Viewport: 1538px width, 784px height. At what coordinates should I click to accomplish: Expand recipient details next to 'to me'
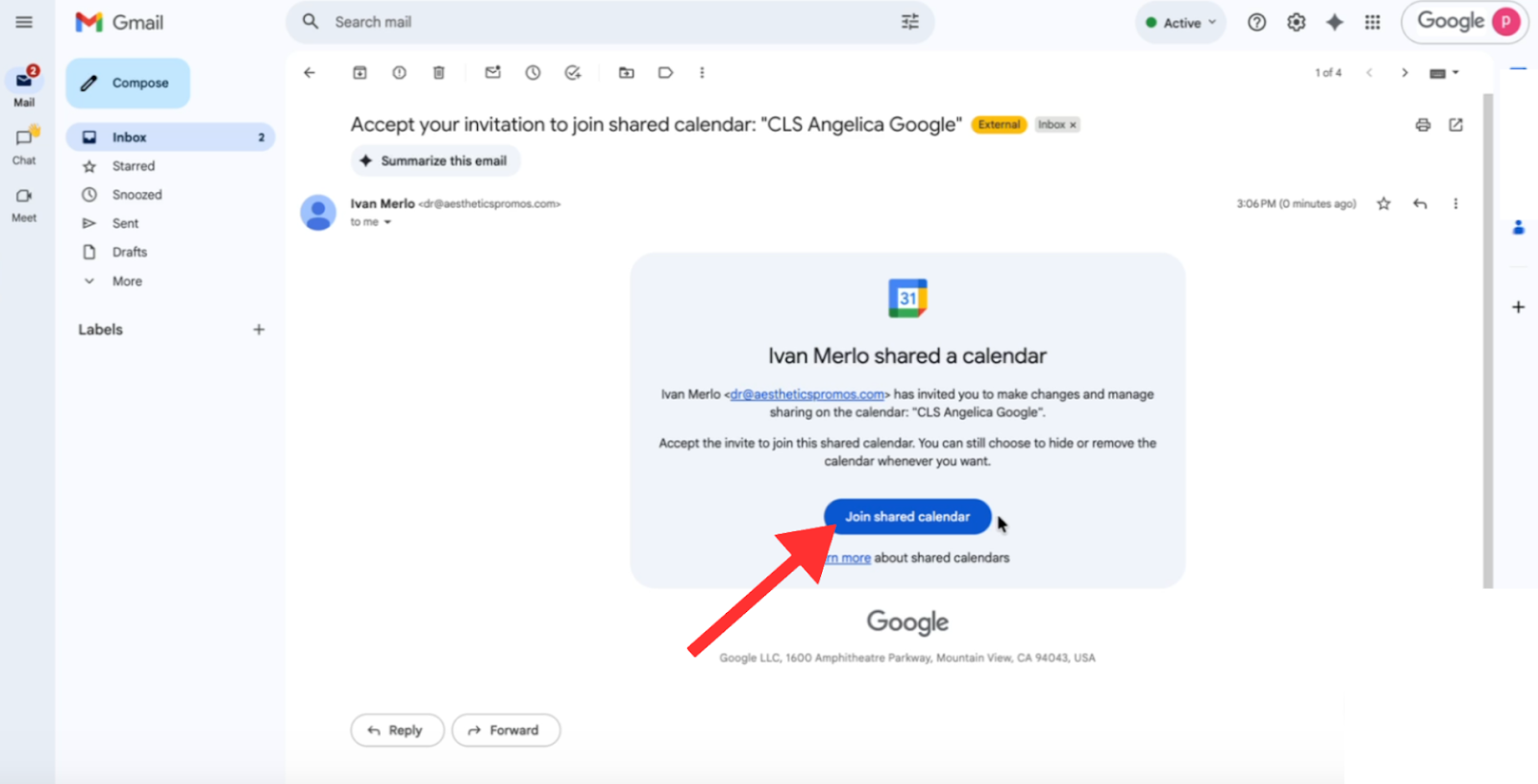[387, 223]
